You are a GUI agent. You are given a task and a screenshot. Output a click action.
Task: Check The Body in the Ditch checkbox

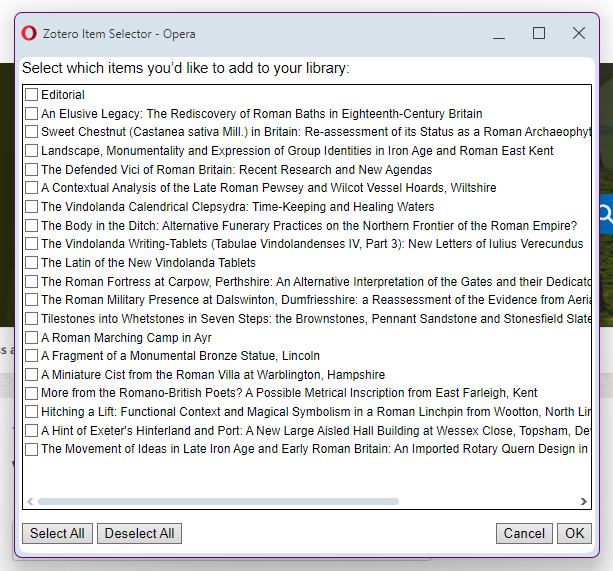click(x=31, y=226)
